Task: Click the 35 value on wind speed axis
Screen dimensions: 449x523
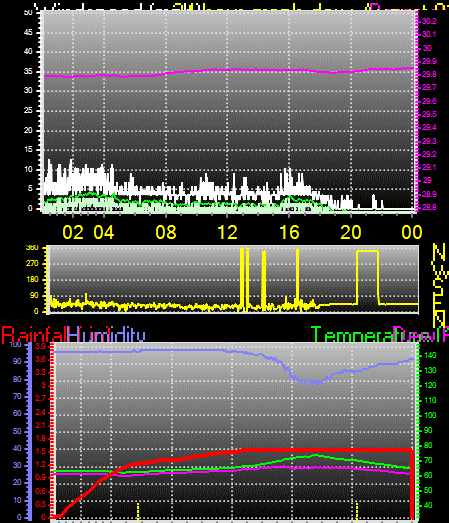Action: click(28, 71)
